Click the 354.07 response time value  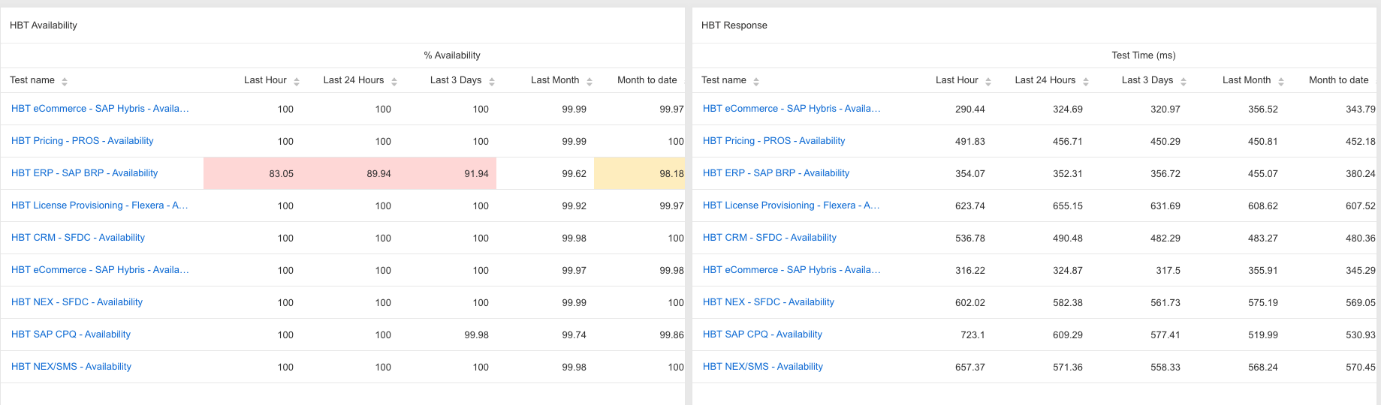click(x=970, y=174)
